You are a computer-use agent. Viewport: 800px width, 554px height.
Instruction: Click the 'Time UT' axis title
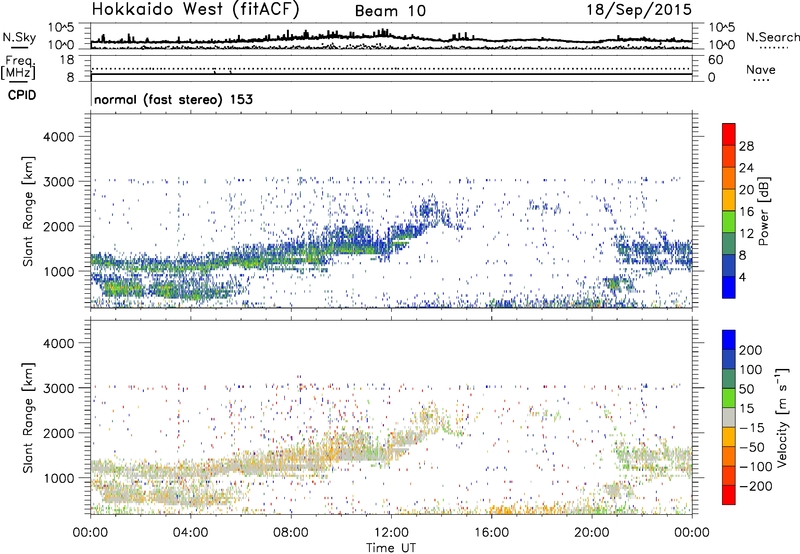coord(391,547)
